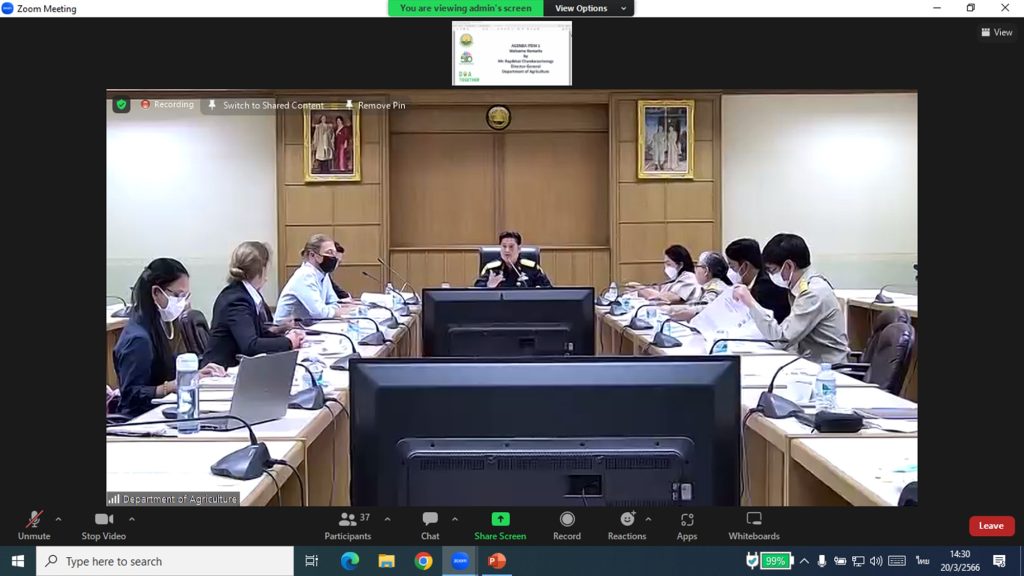
Task: Open Windows Start menu
Action: point(18,561)
